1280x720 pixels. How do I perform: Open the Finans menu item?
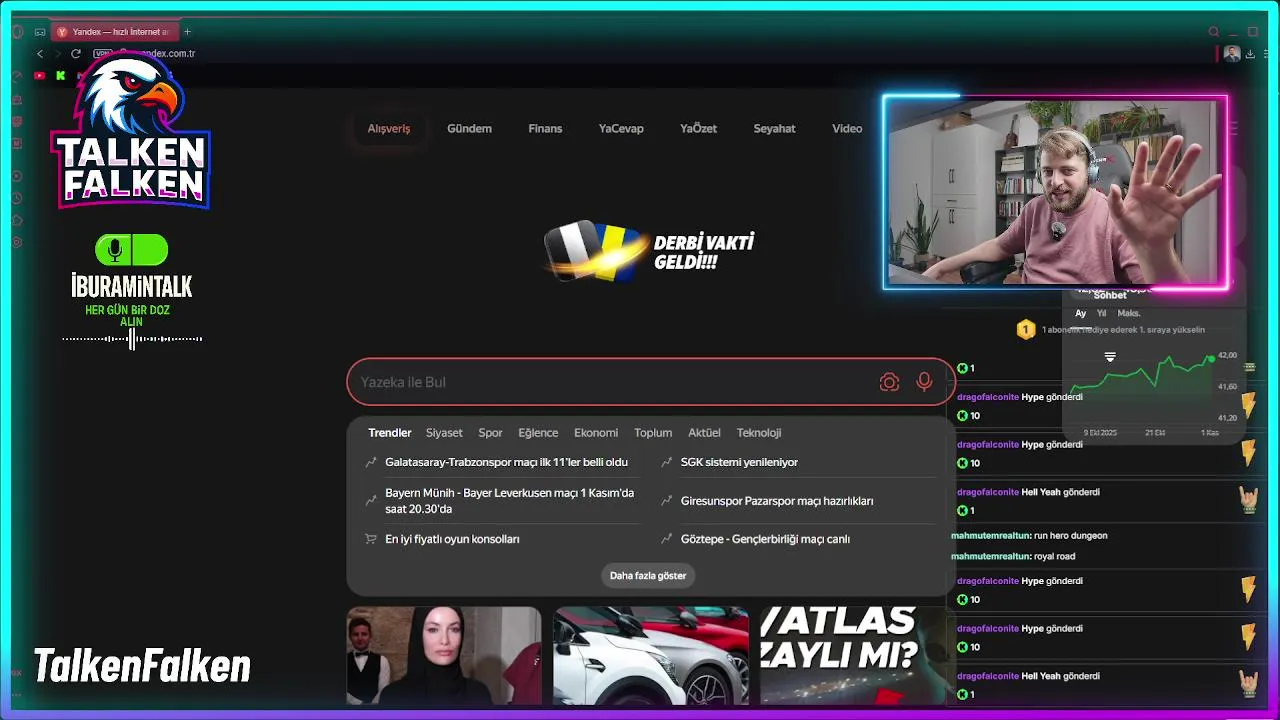coord(545,128)
